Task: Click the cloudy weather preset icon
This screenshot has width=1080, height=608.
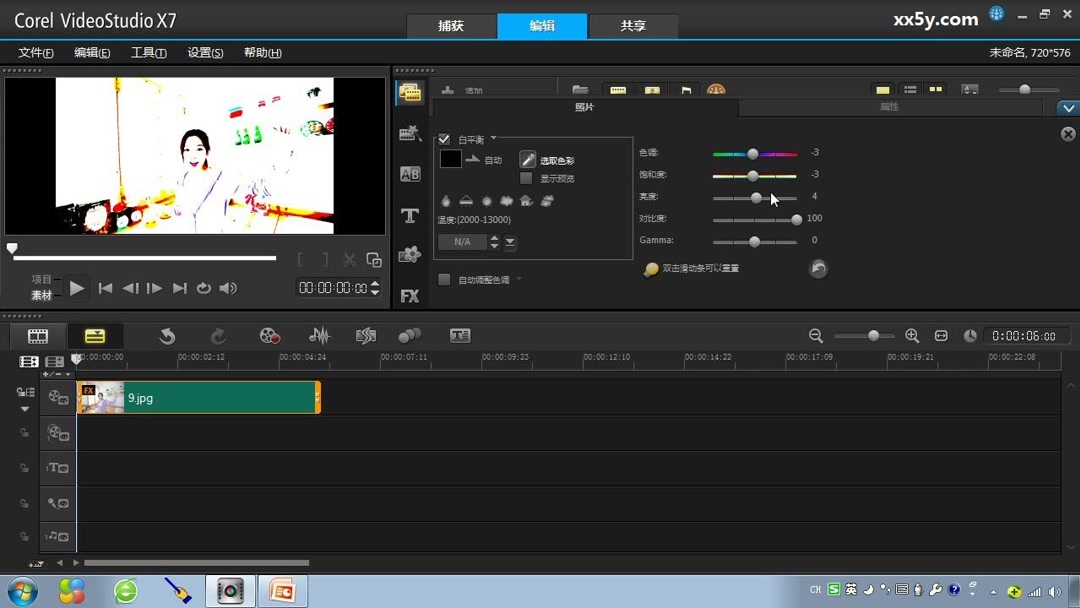Action: point(507,200)
